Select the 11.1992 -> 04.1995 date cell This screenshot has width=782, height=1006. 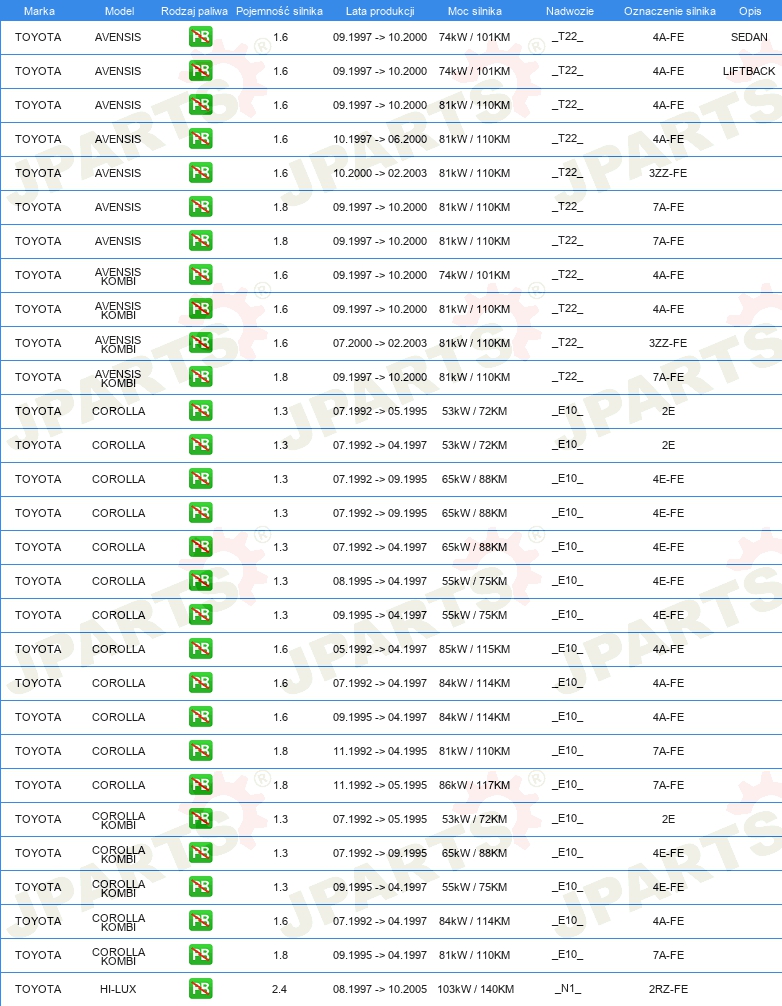[380, 751]
